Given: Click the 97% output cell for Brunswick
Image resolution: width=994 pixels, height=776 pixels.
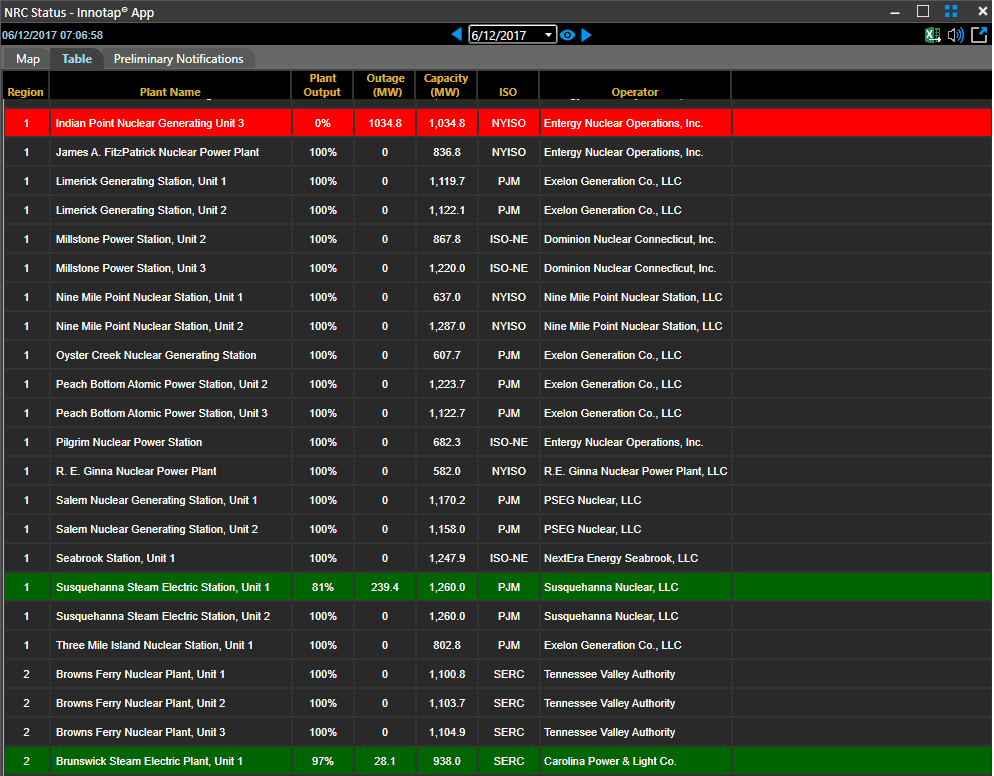Looking at the screenshot, I should point(323,761).
